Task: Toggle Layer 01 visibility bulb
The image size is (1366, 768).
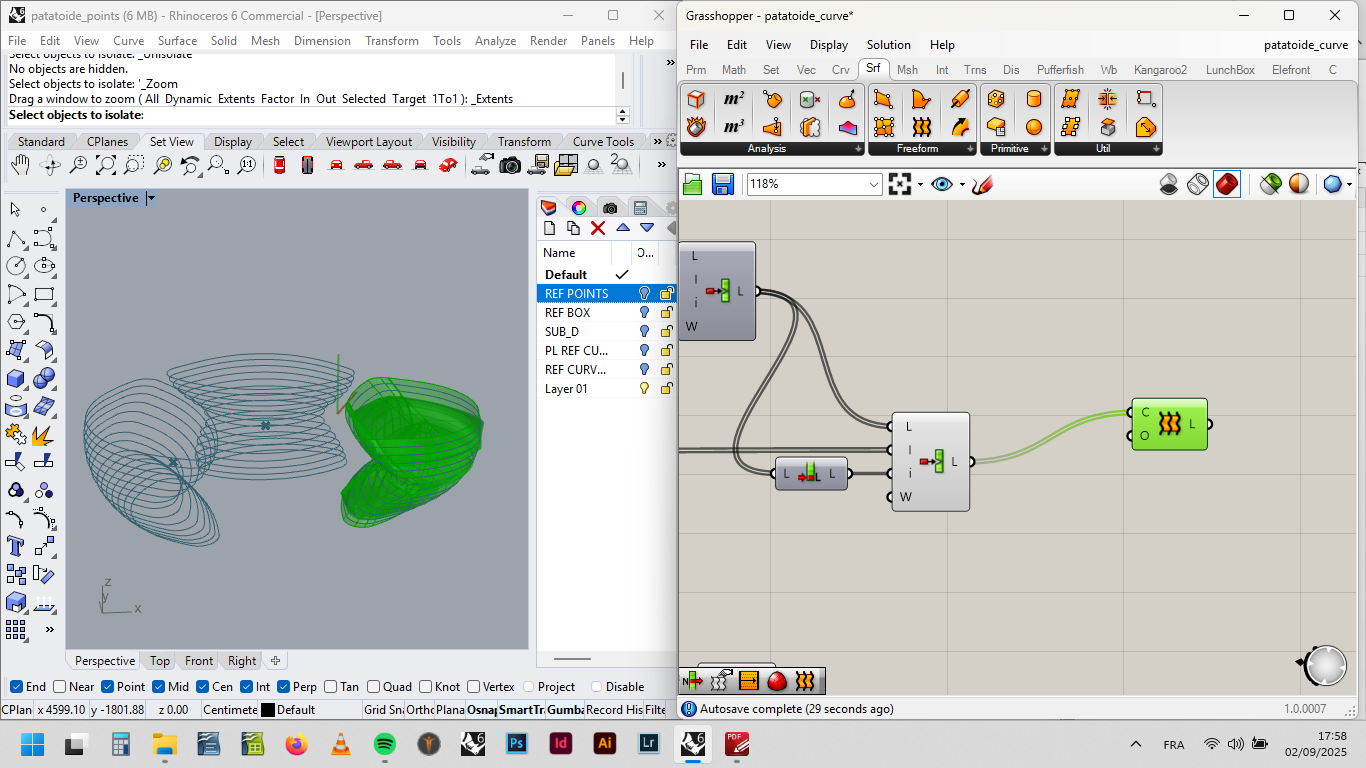Action: (644, 389)
